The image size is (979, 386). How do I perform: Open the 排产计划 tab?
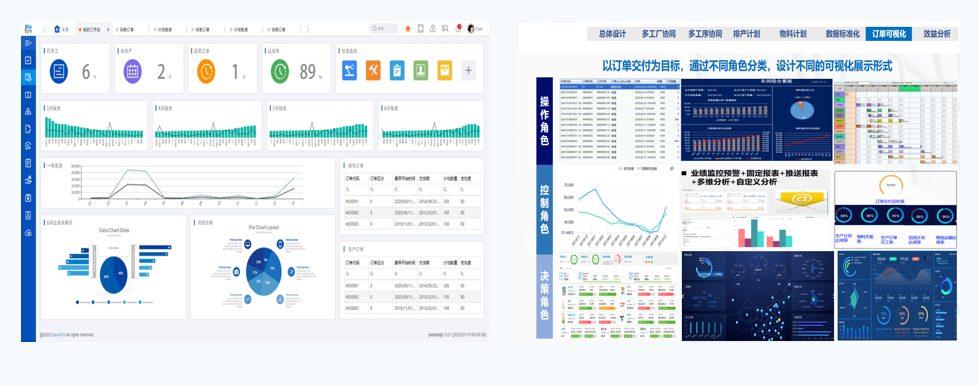(x=746, y=34)
